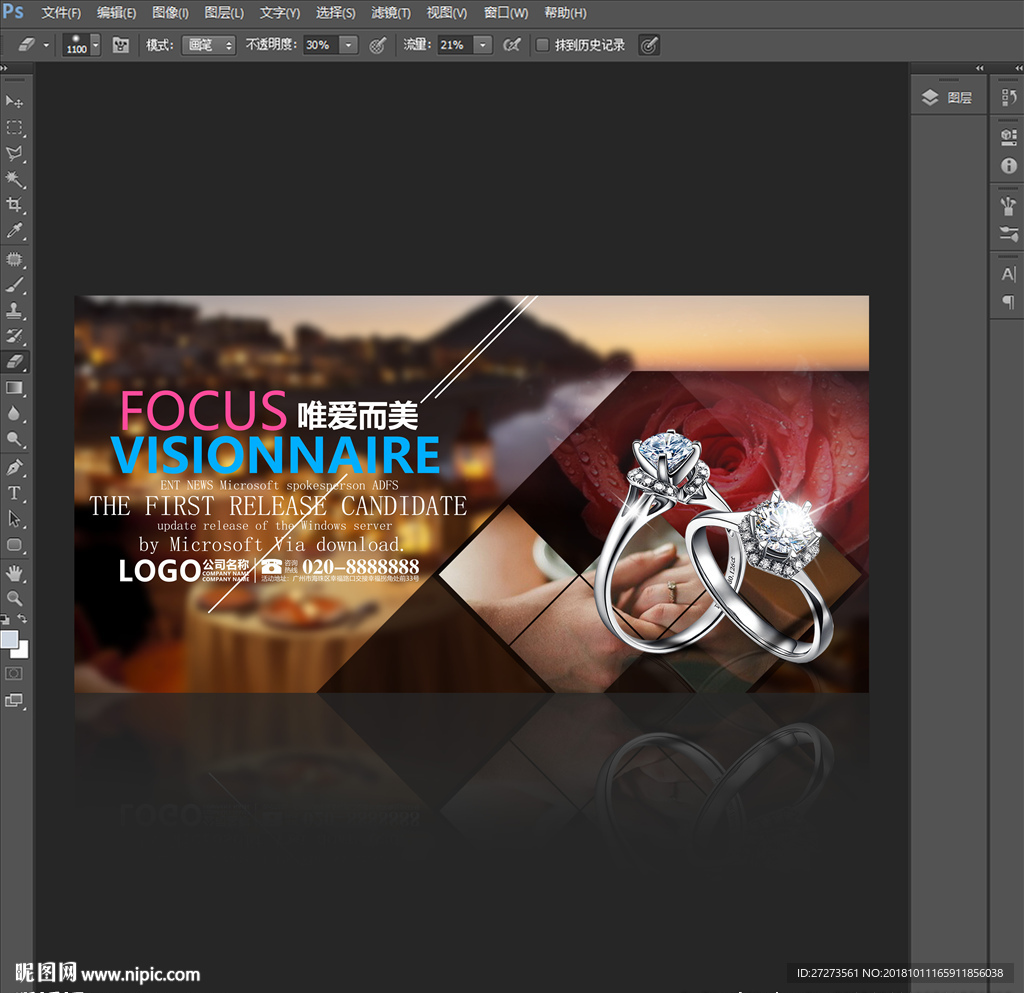Enable the 抹到历史记录 checkbox
Image resolution: width=1024 pixels, height=993 pixels.
tap(542, 45)
